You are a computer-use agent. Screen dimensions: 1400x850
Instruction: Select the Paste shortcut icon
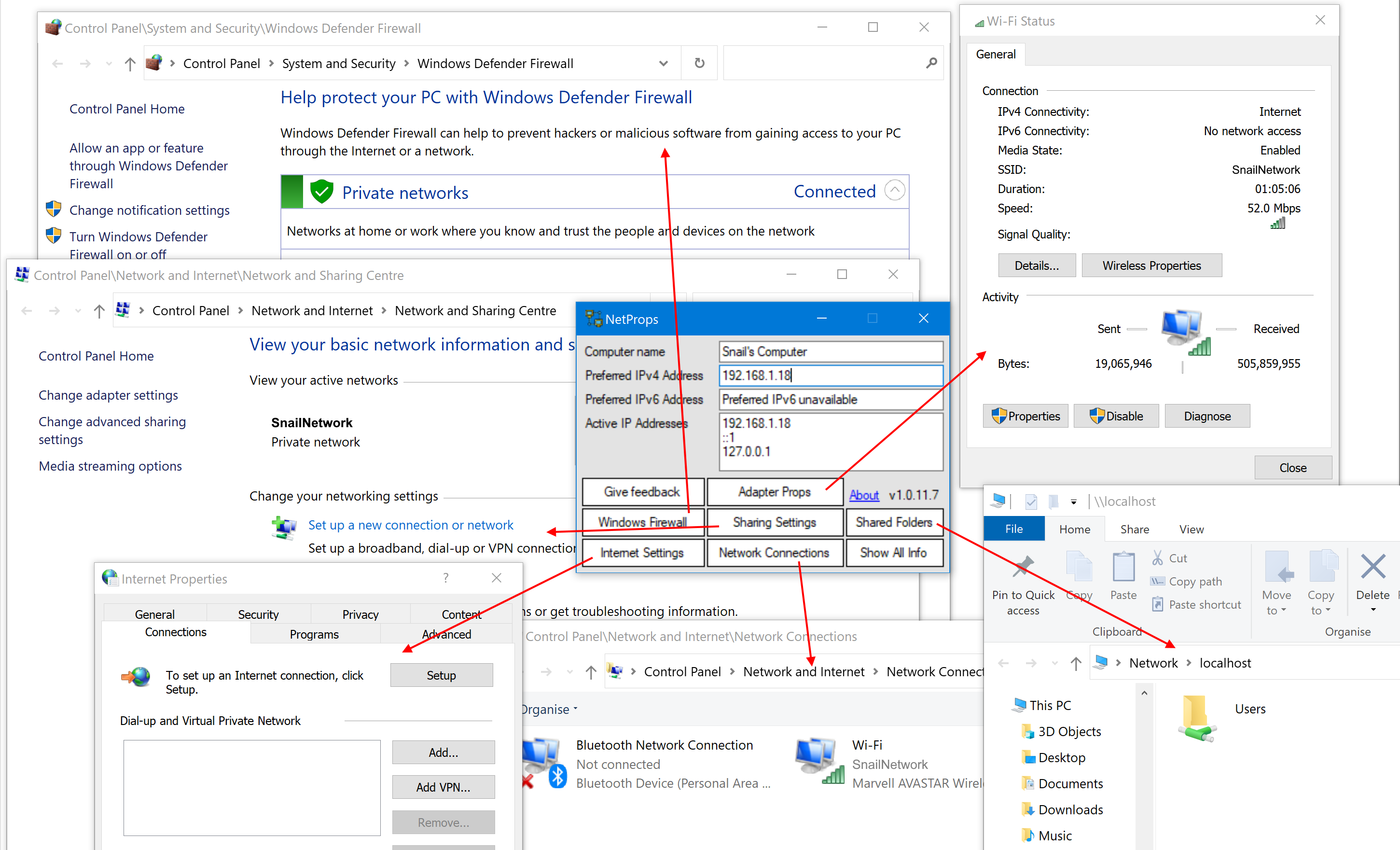(1158, 604)
